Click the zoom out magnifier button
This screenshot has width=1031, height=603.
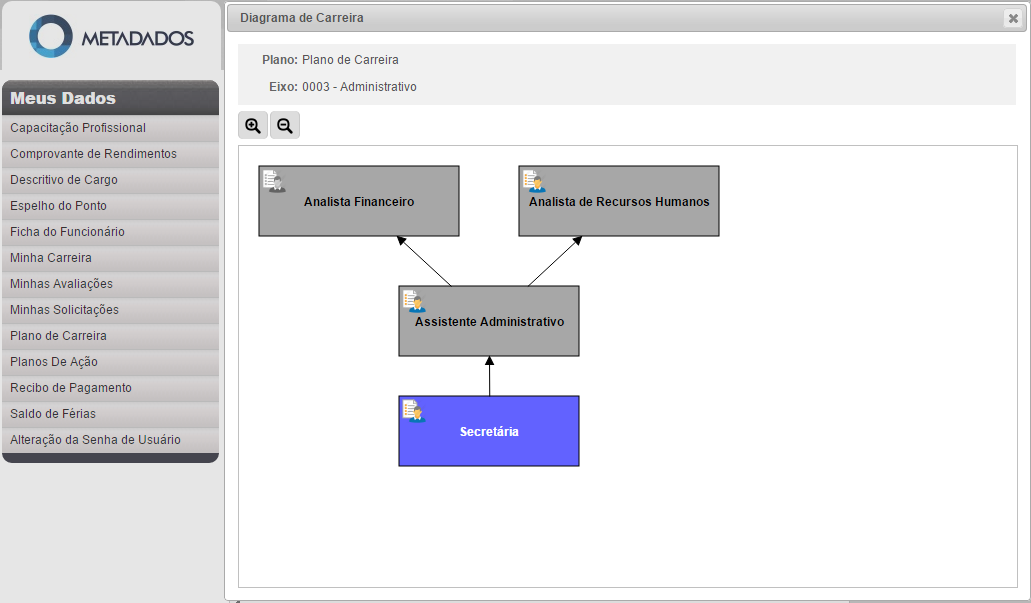(x=285, y=126)
